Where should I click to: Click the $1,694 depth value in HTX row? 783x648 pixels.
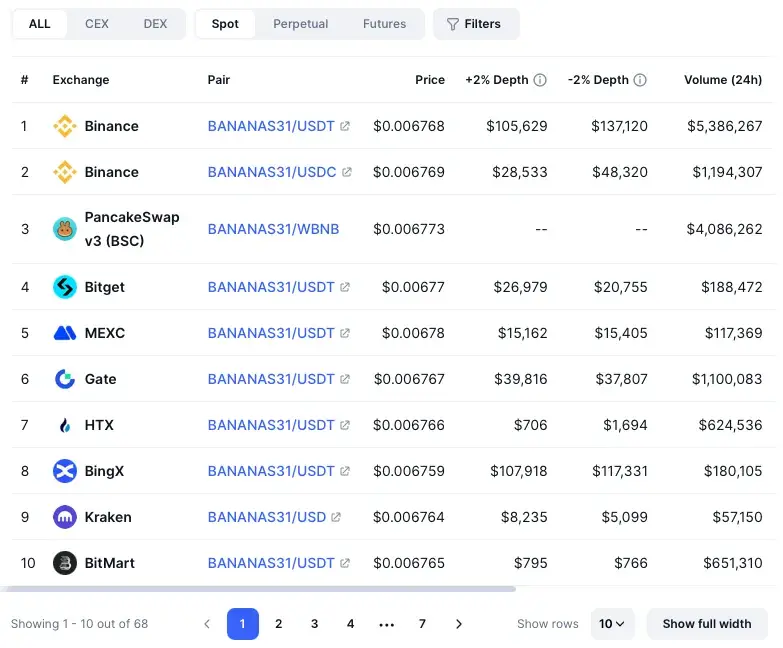point(625,425)
